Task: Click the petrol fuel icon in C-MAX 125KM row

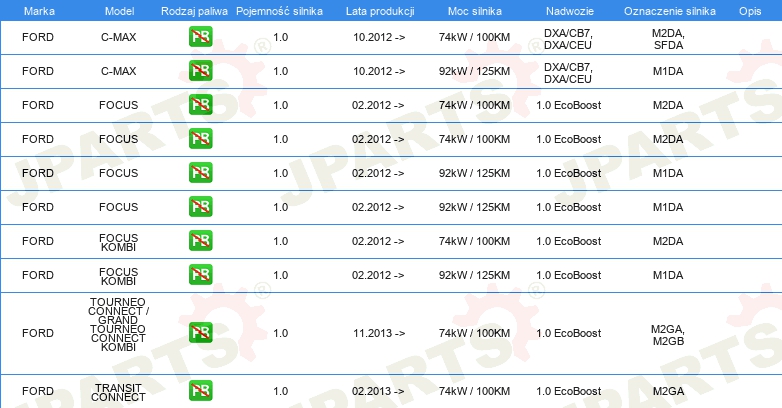Action: (200, 71)
